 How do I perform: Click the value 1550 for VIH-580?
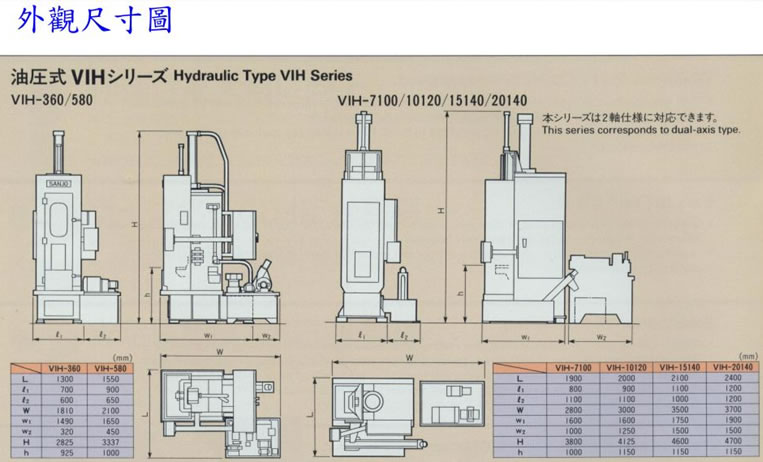(x=110, y=379)
